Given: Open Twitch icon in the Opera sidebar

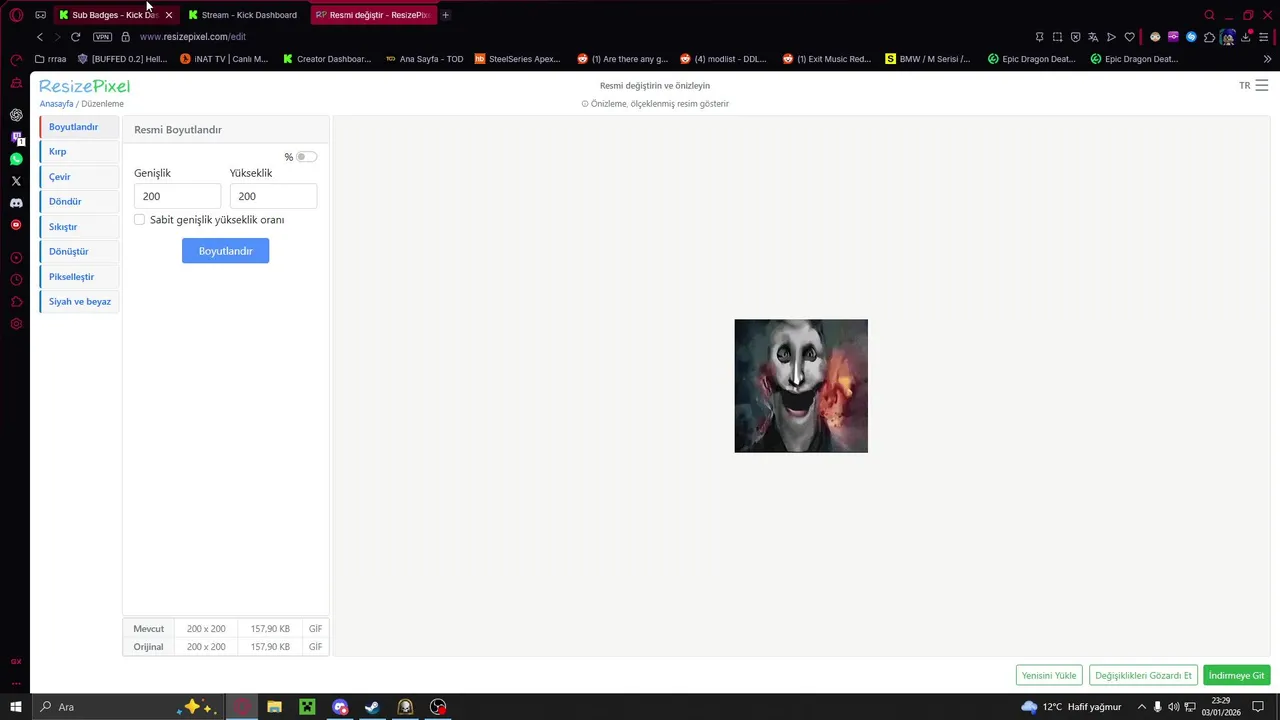Looking at the screenshot, I should [x=16, y=137].
